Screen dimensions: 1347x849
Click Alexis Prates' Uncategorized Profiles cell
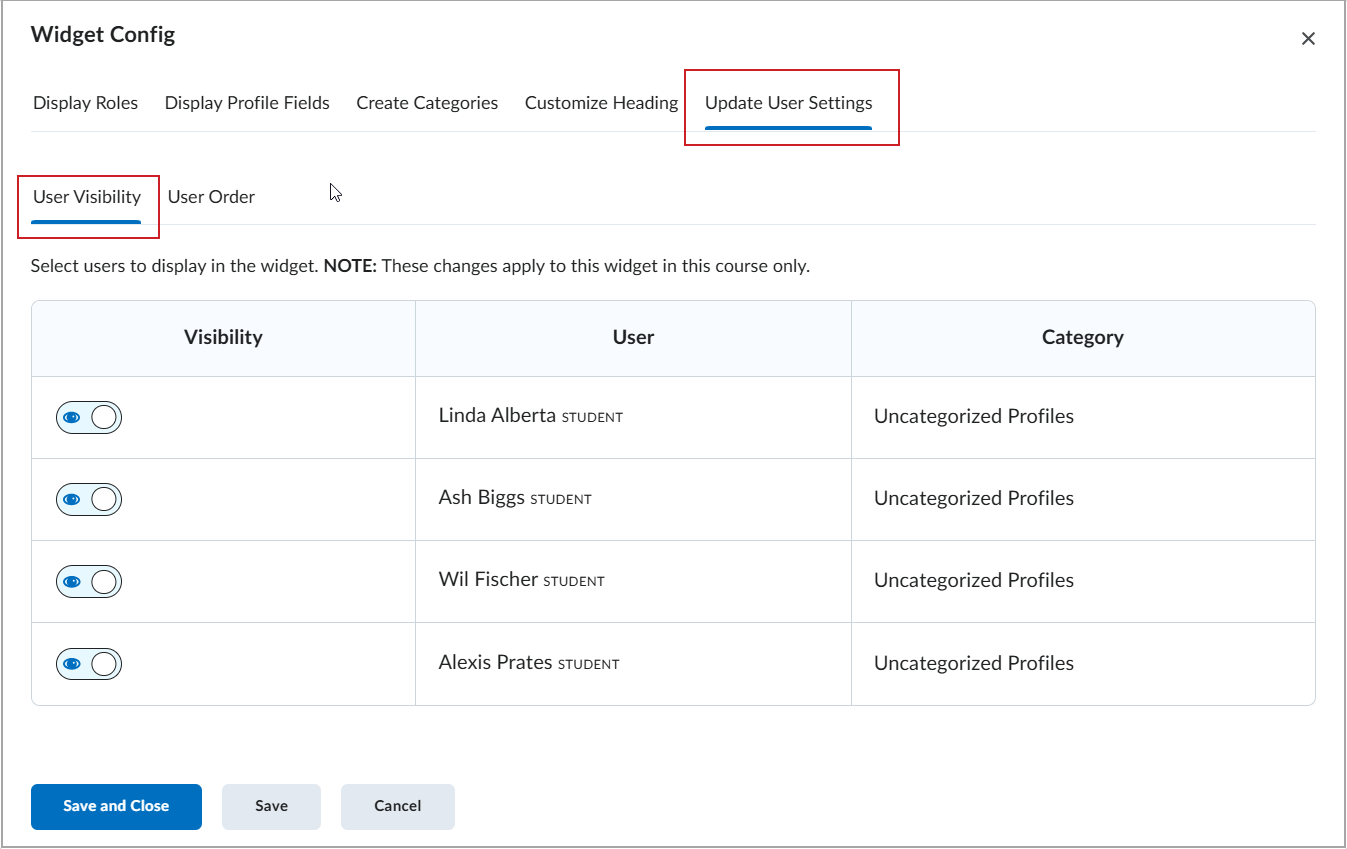[x=973, y=663]
